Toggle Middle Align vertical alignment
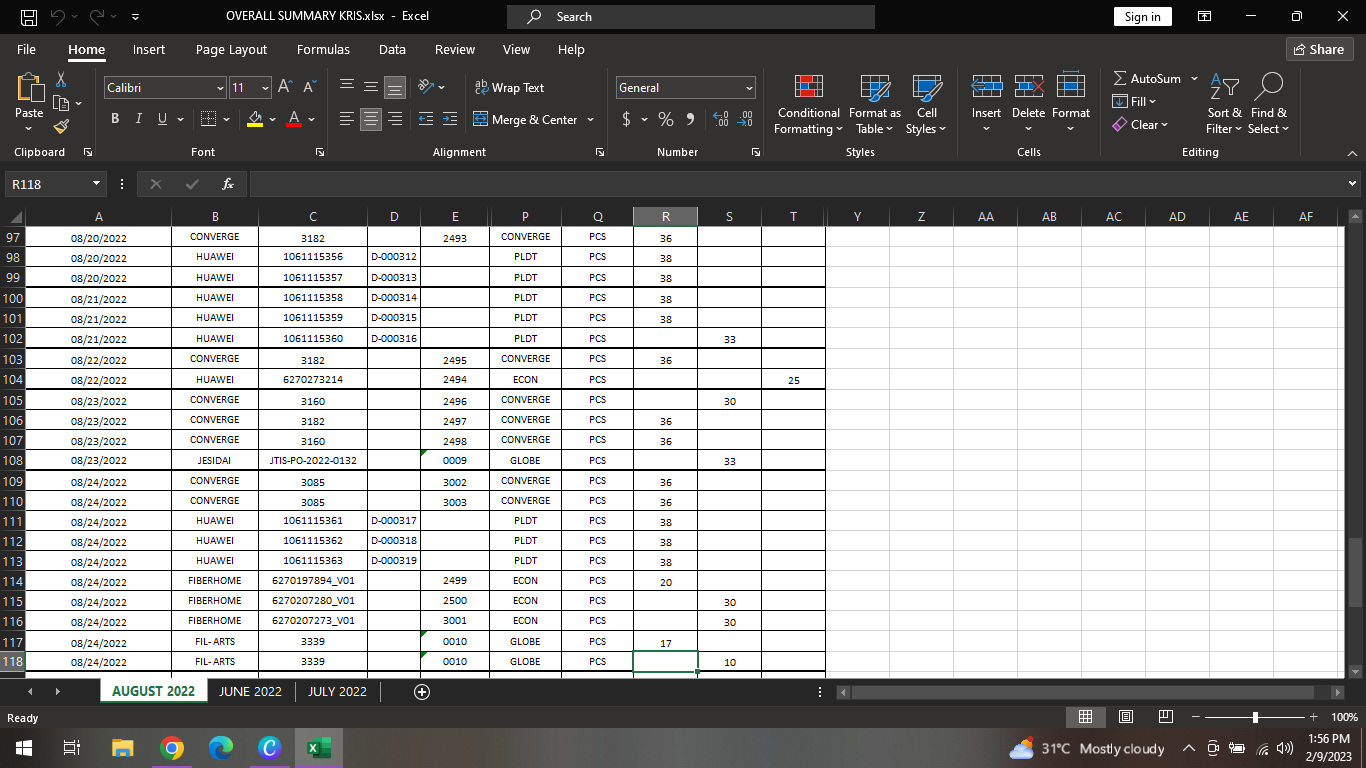1366x768 pixels. point(371,88)
